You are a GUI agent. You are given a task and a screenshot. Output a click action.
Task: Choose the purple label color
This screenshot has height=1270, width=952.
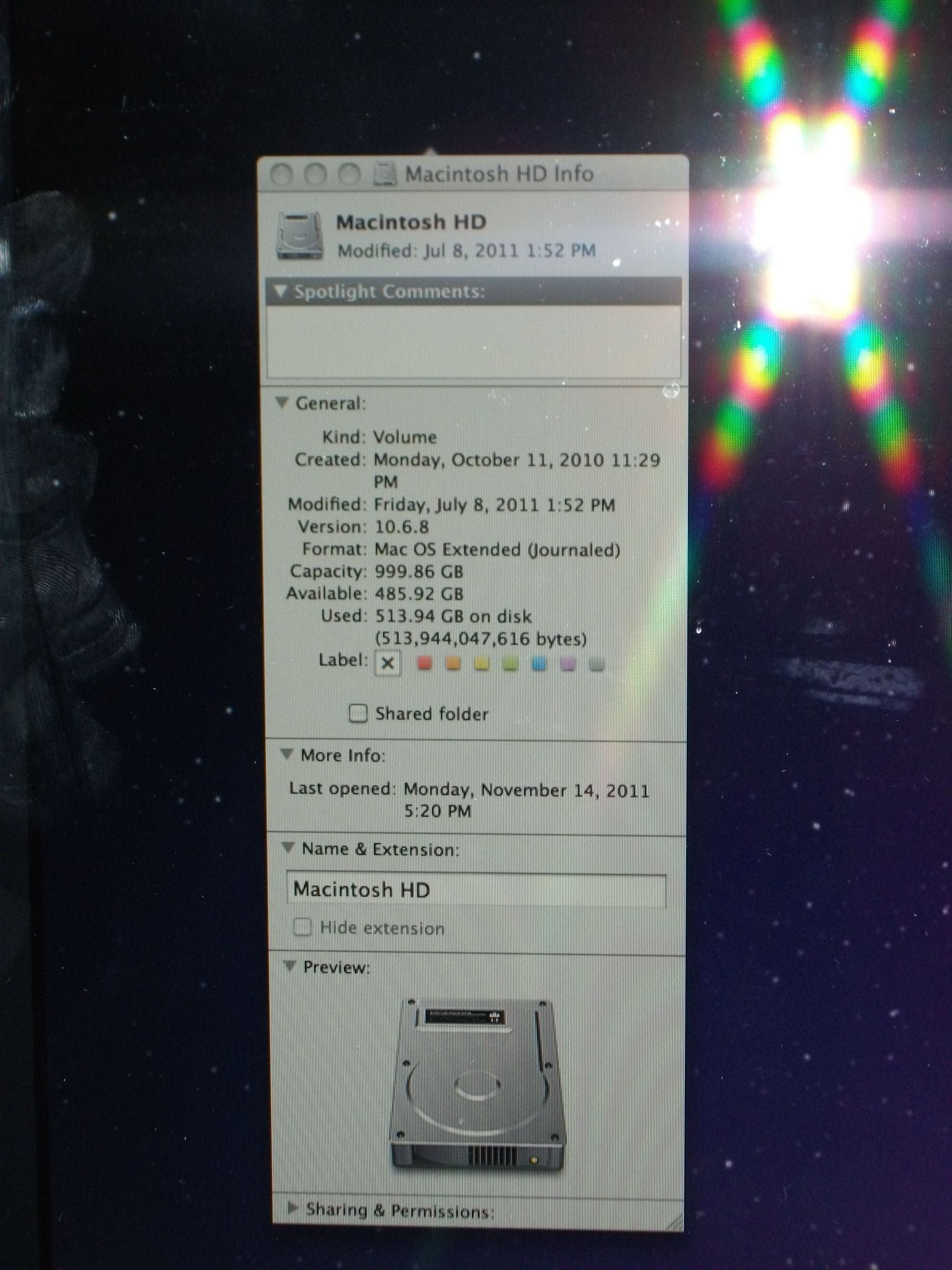tap(568, 665)
